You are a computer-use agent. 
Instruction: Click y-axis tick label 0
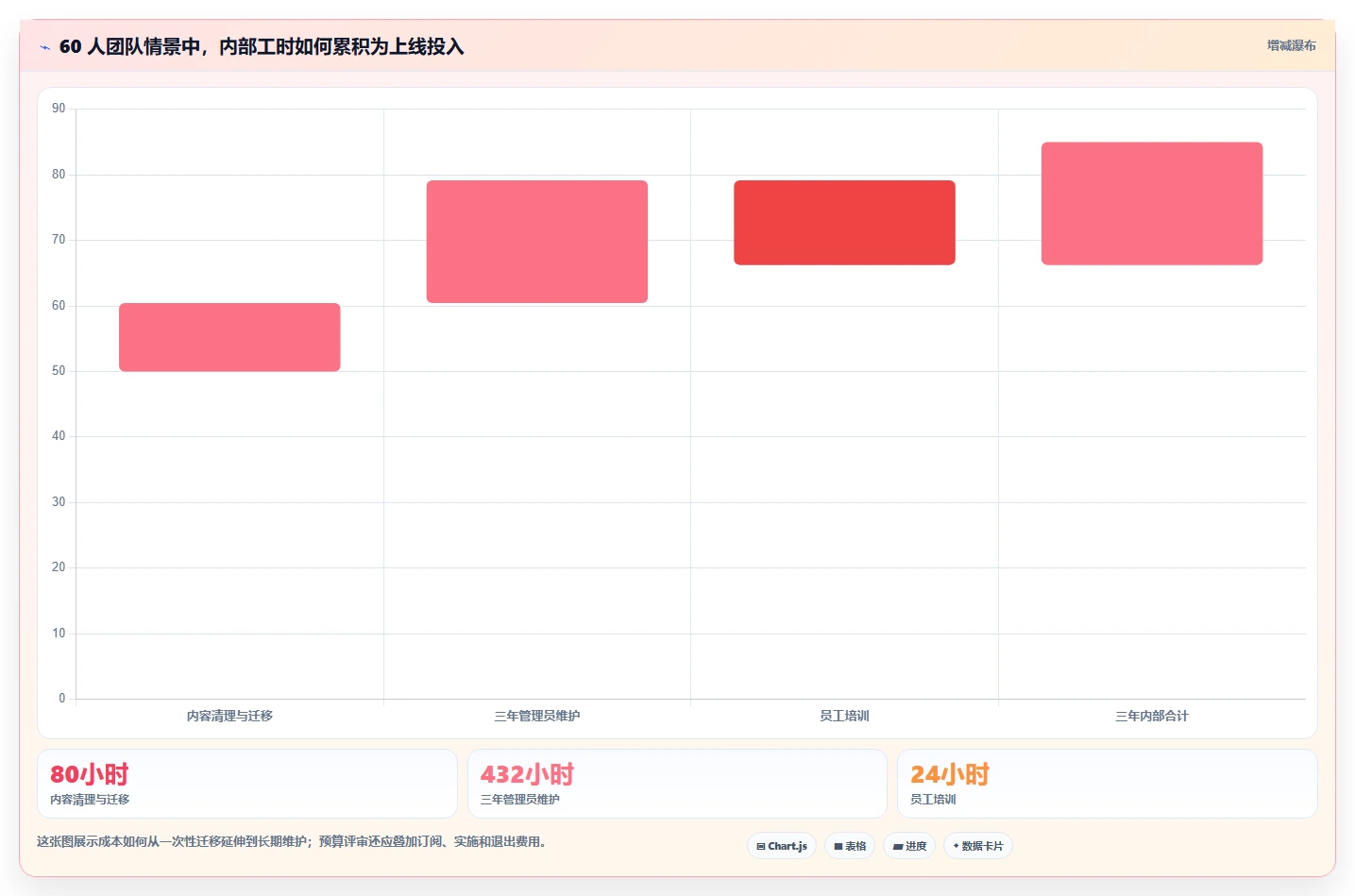[62, 699]
